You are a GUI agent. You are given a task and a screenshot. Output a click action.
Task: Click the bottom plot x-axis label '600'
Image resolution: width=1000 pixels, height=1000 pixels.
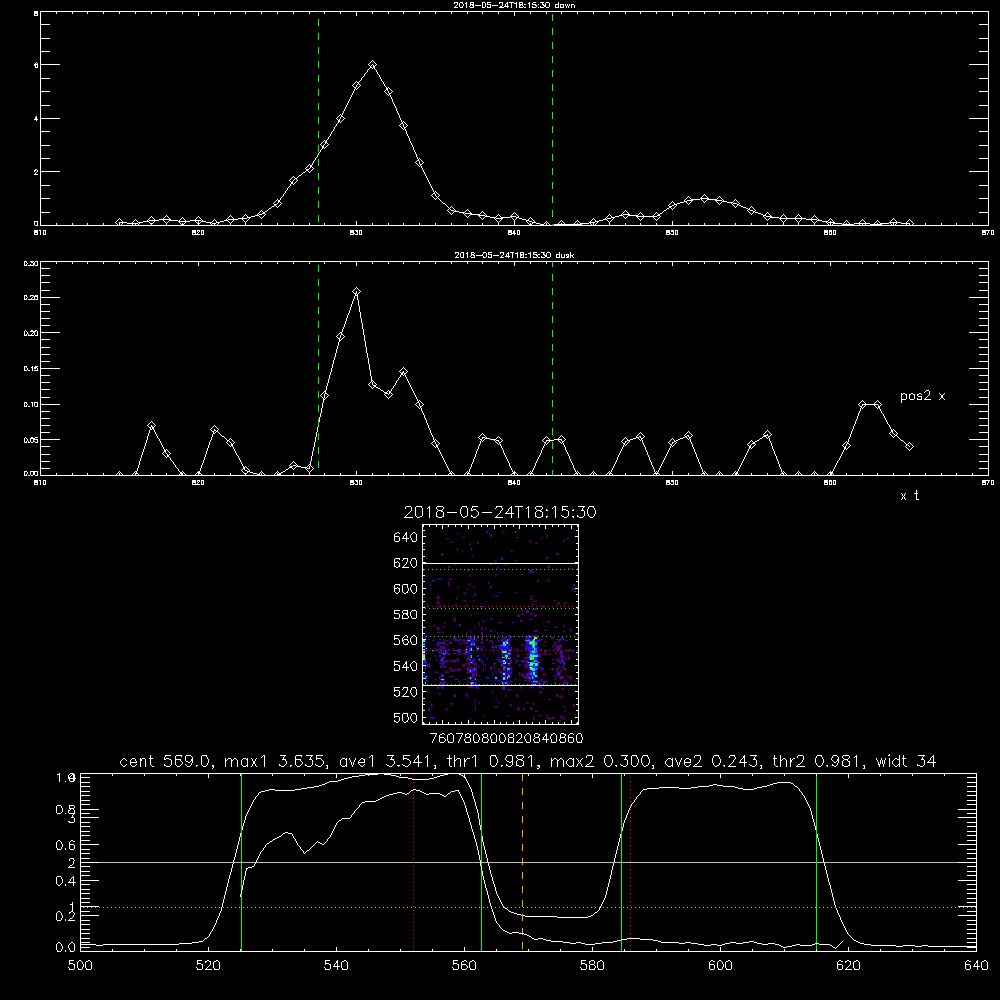pos(720,966)
